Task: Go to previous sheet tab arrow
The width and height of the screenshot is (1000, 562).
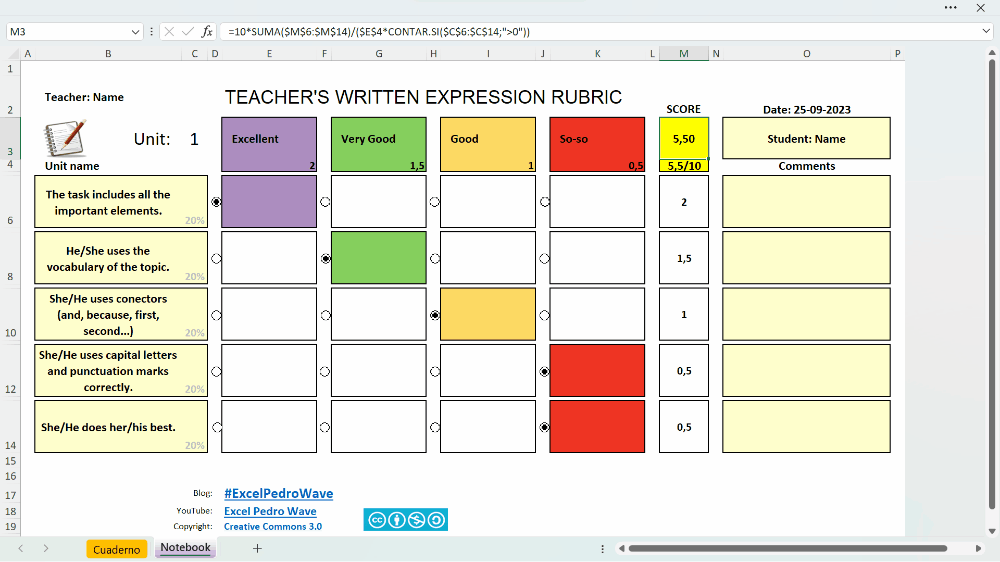Action: point(21,549)
